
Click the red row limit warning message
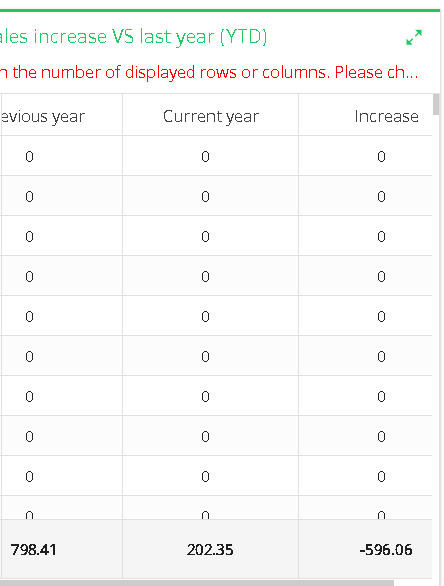209,72
